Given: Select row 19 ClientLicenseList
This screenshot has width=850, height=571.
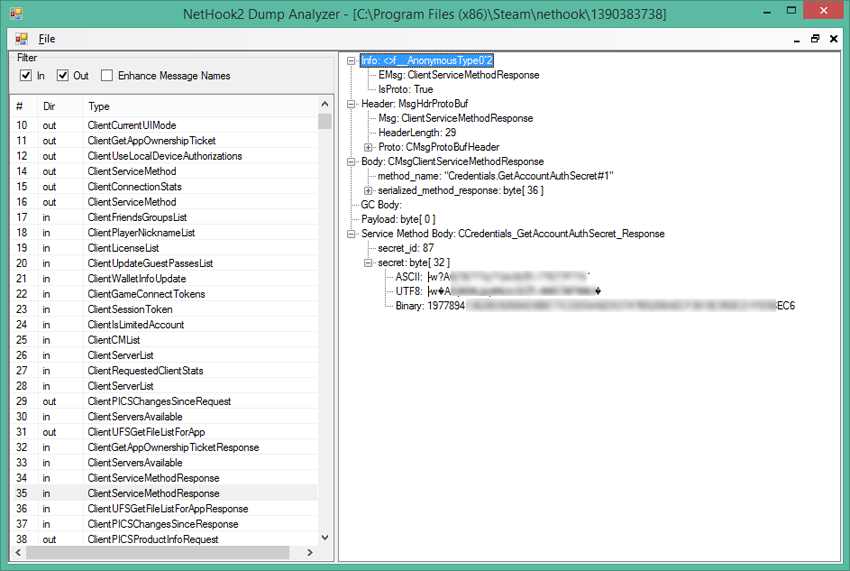Looking at the screenshot, I should (164, 248).
